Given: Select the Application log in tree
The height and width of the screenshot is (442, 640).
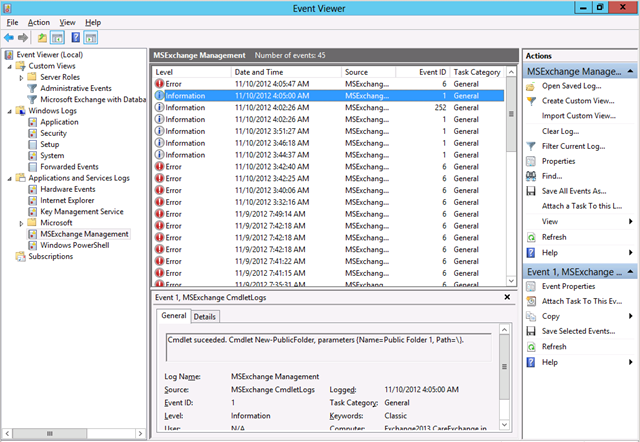Looking at the screenshot, I should [59, 122].
